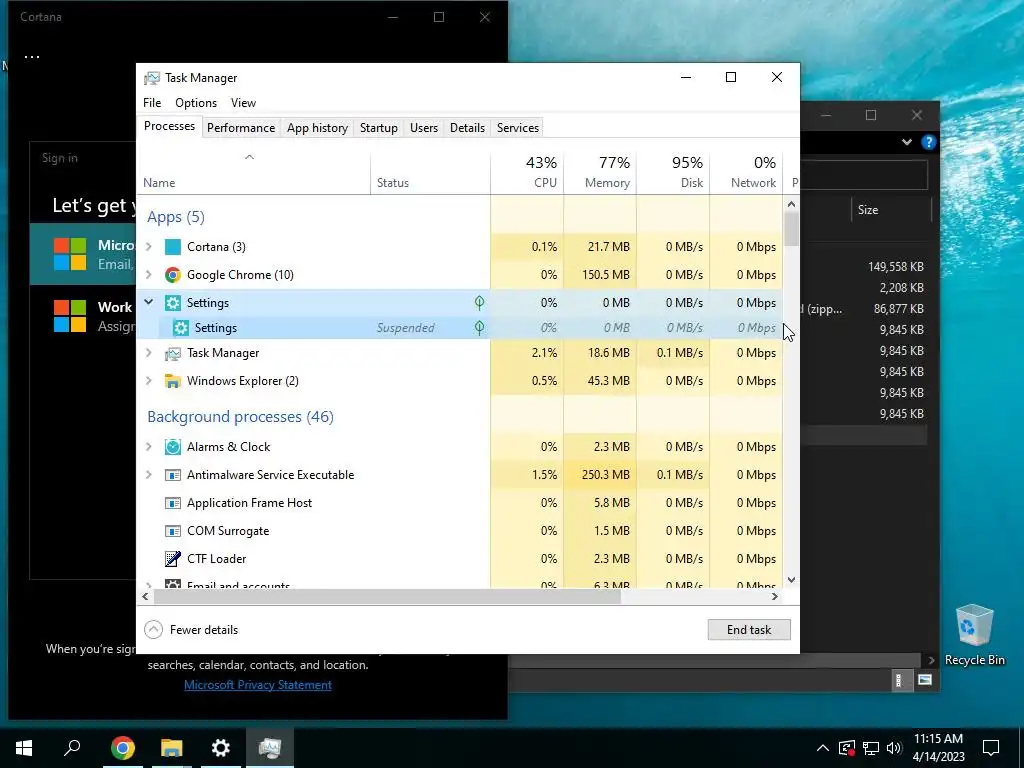Expand the Cortana (3) process group
Screen dimensions: 1024x768
pyautogui.click(x=149, y=247)
